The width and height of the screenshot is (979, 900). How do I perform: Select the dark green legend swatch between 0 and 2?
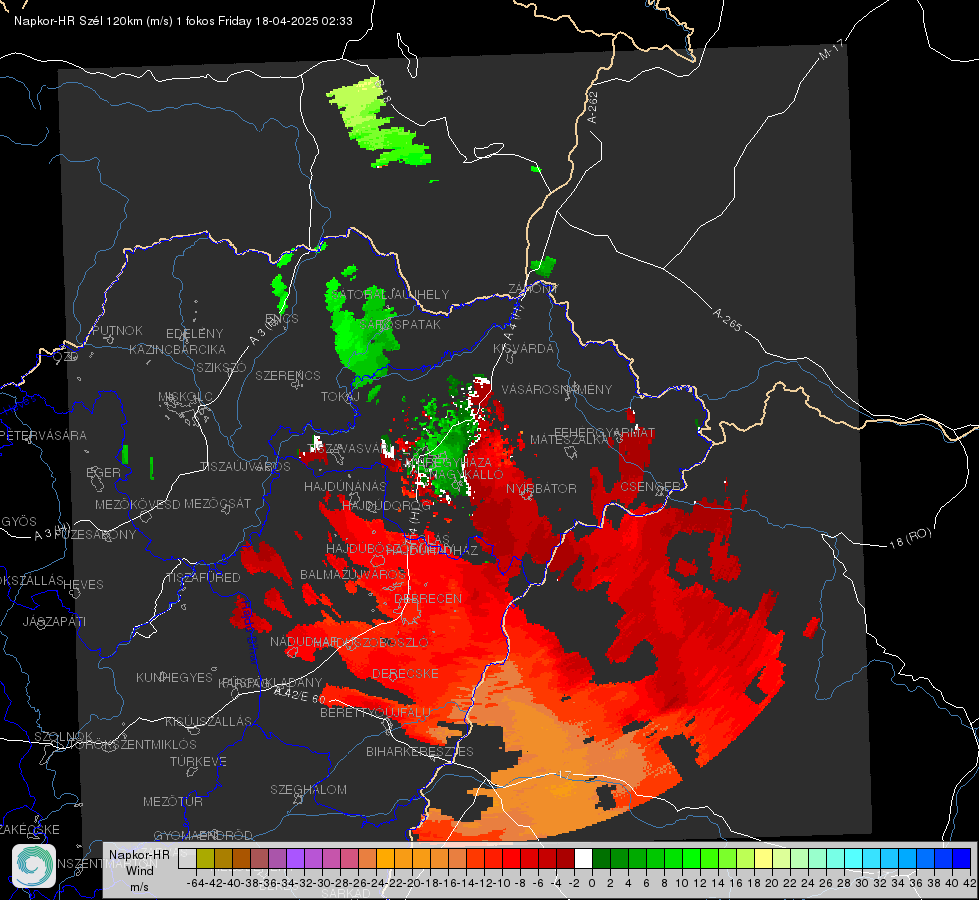(x=601, y=859)
